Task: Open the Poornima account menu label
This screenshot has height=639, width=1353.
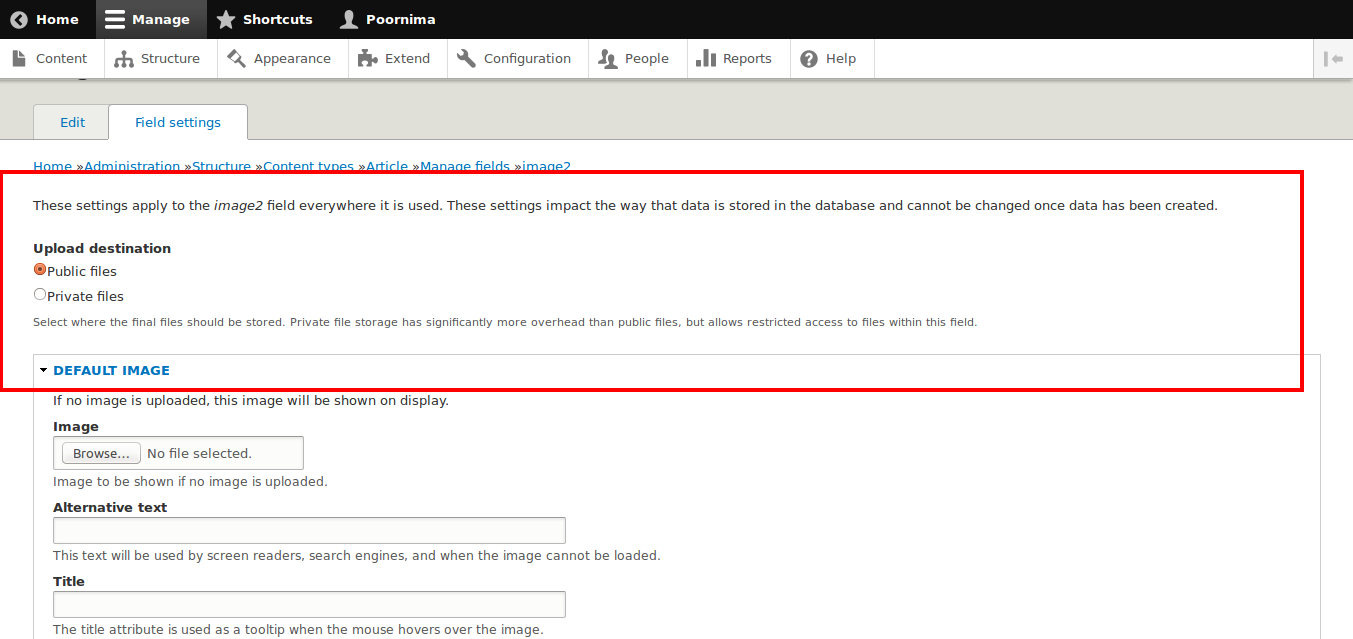Action: (x=400, y=19)
